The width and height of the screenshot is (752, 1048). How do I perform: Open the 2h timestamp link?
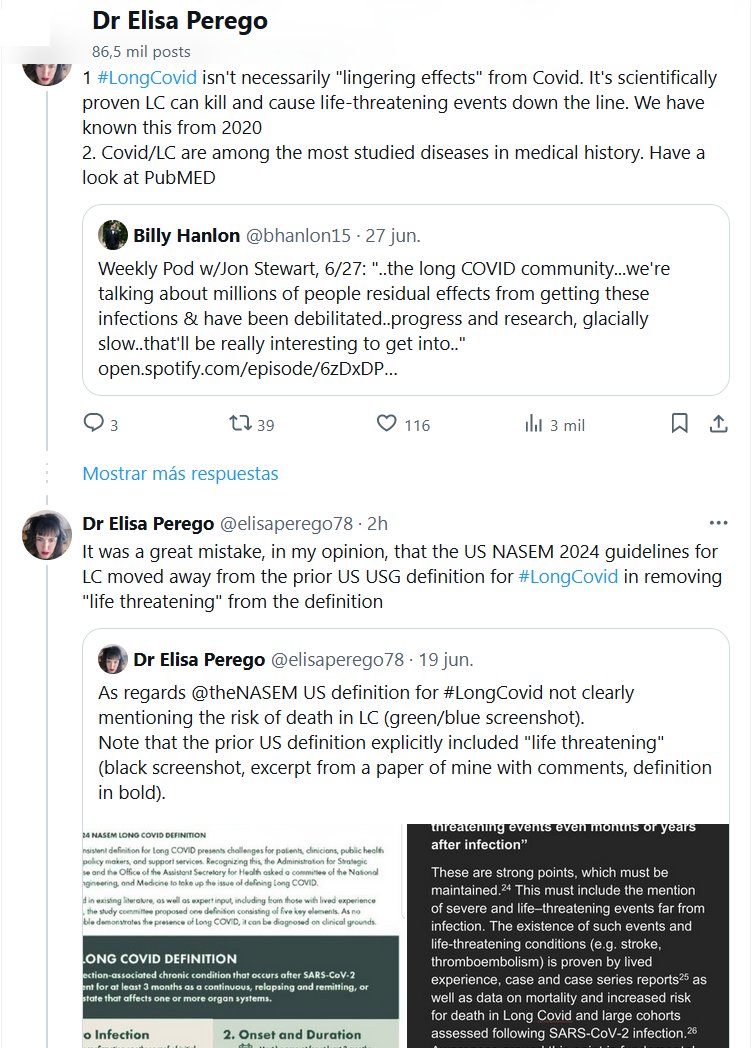[377, 524]
